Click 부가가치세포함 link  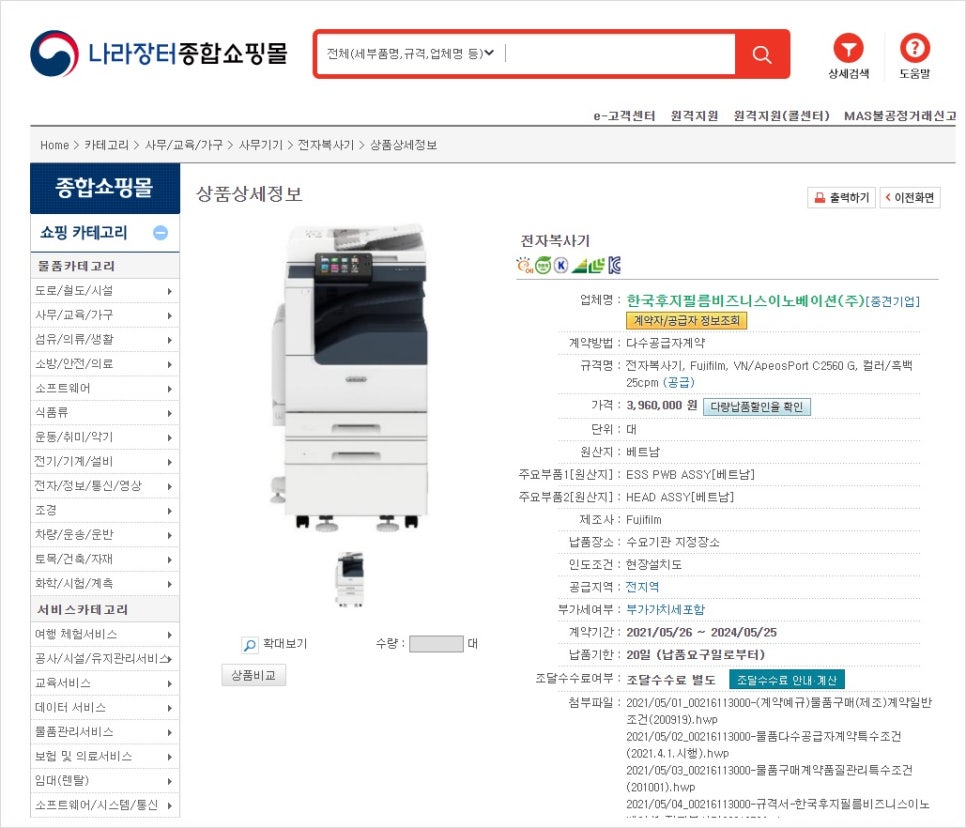coord(665,609)
